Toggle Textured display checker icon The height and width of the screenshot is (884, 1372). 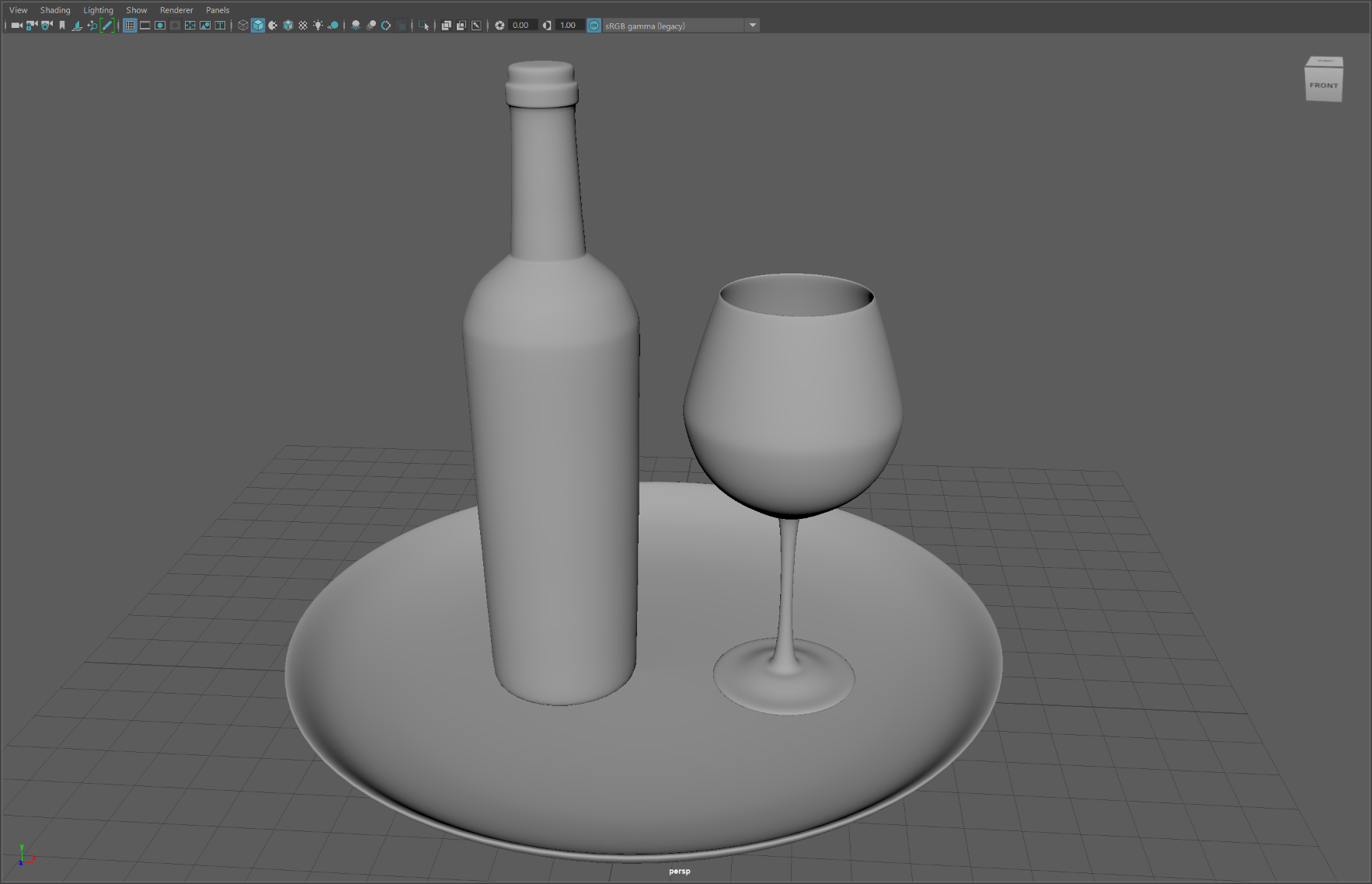coord(303,26)
